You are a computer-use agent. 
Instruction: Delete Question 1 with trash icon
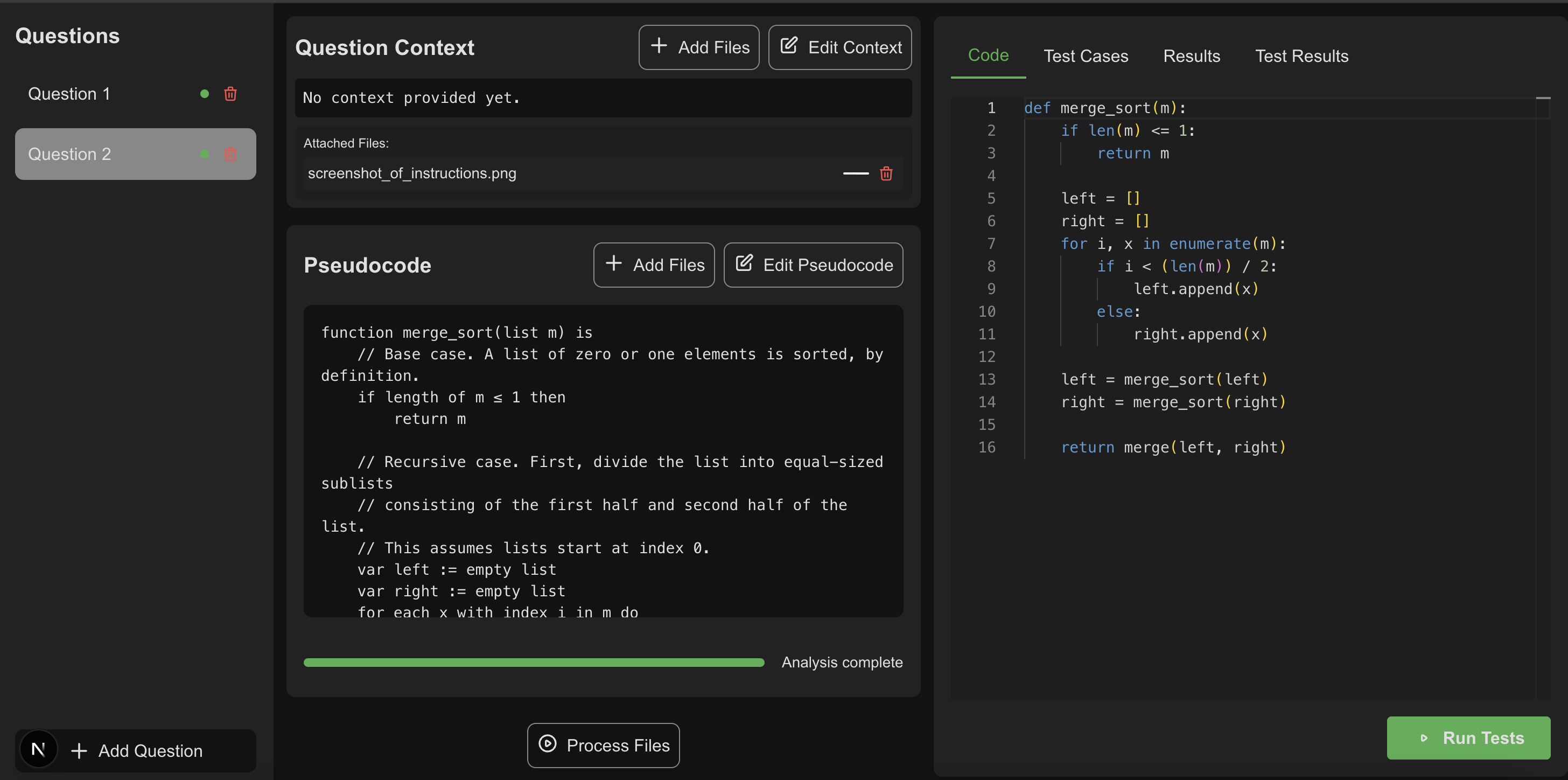pyautogui.click(x=230, y=94)
